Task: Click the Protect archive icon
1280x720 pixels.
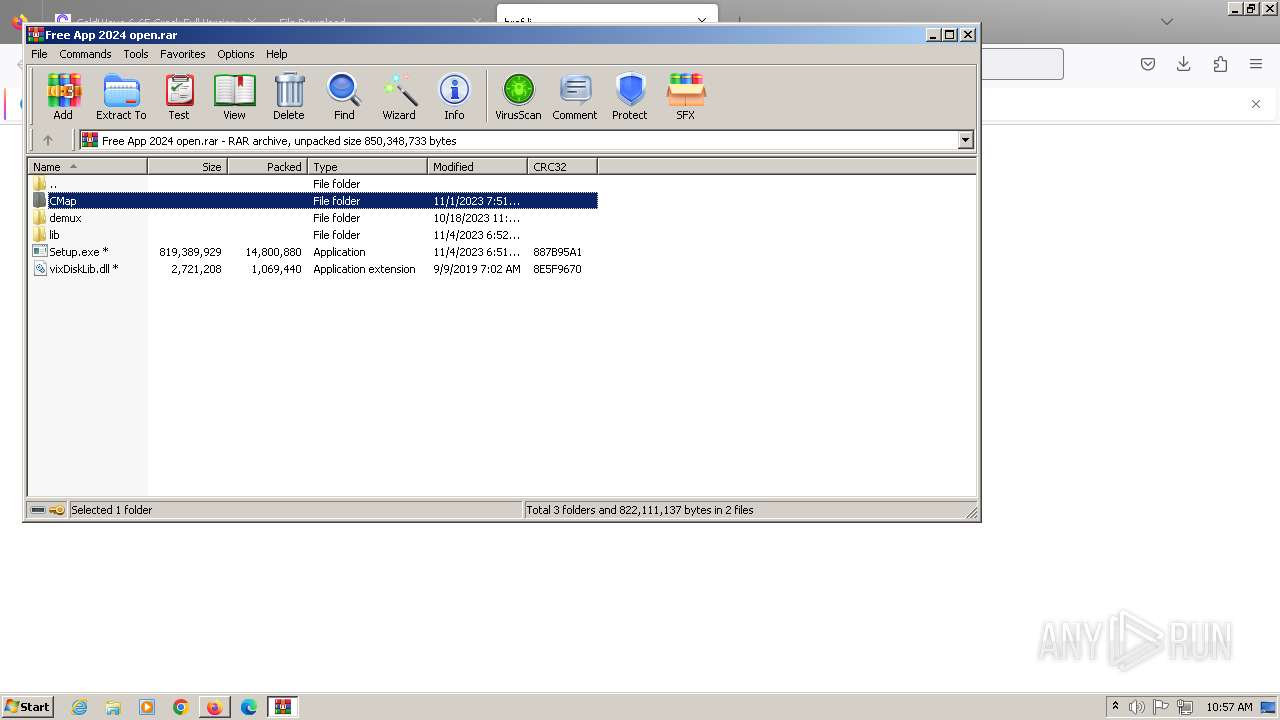Action: (x=630, y=97)
